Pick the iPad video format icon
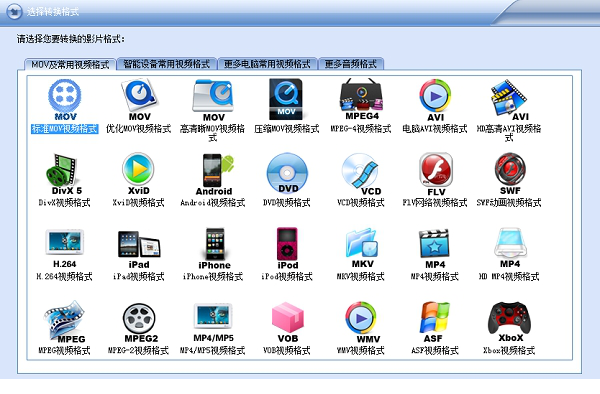 [x=139, y=249]
